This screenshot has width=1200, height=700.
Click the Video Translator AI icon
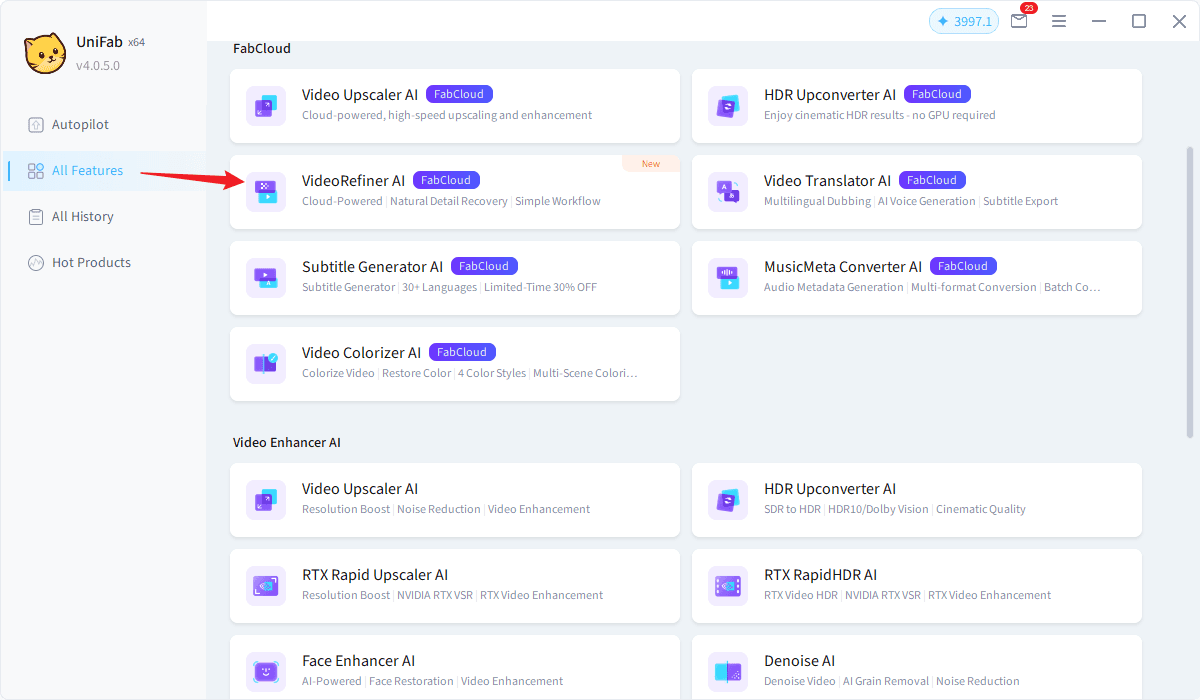(x=728, y=191)
